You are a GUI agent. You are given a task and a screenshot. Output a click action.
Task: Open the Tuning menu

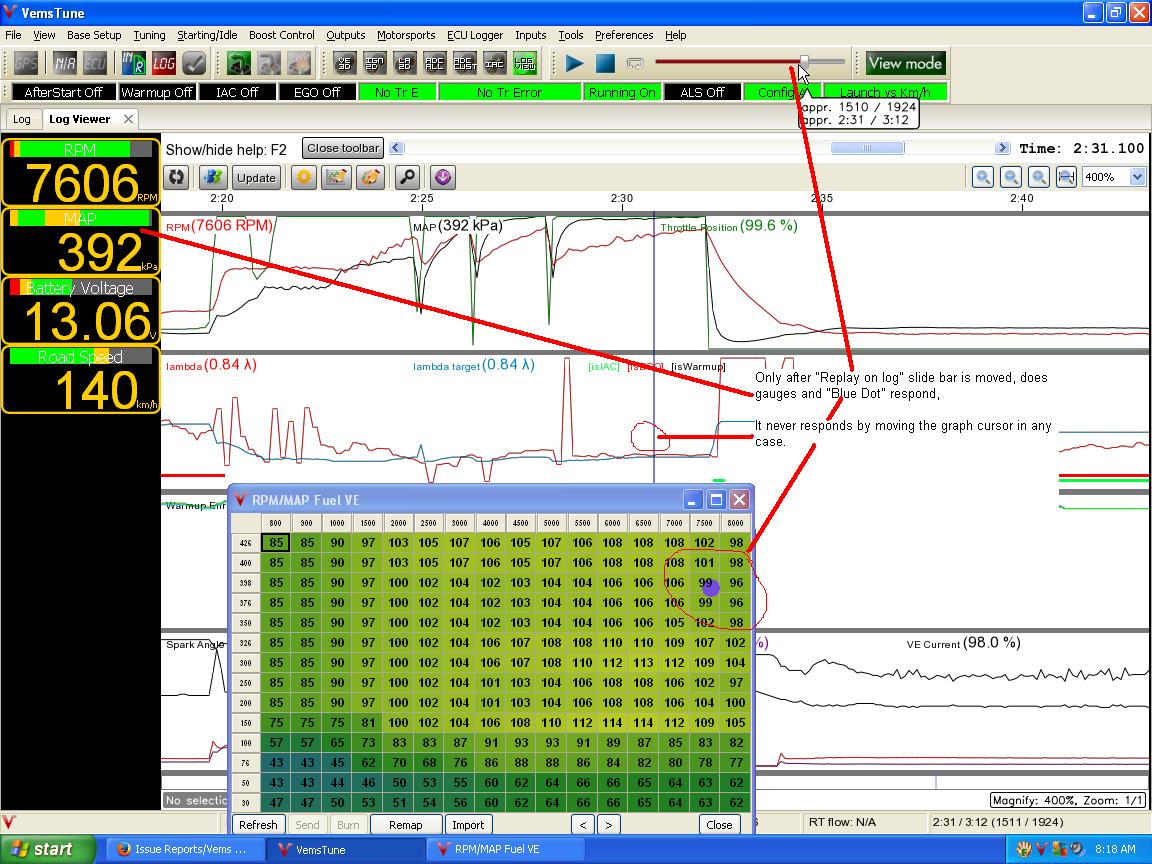149,35
